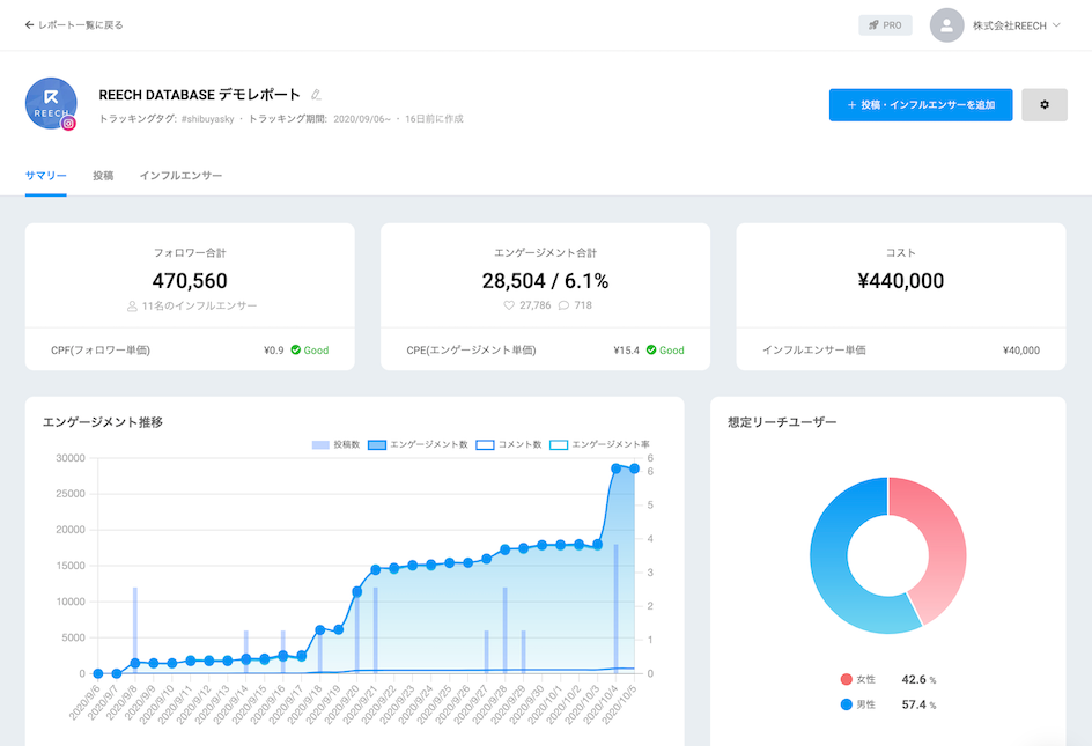Click the engagement total 28,504 / 6.1%
The height and width of the screenshot is (747, 1092).
tap(545, 281)
